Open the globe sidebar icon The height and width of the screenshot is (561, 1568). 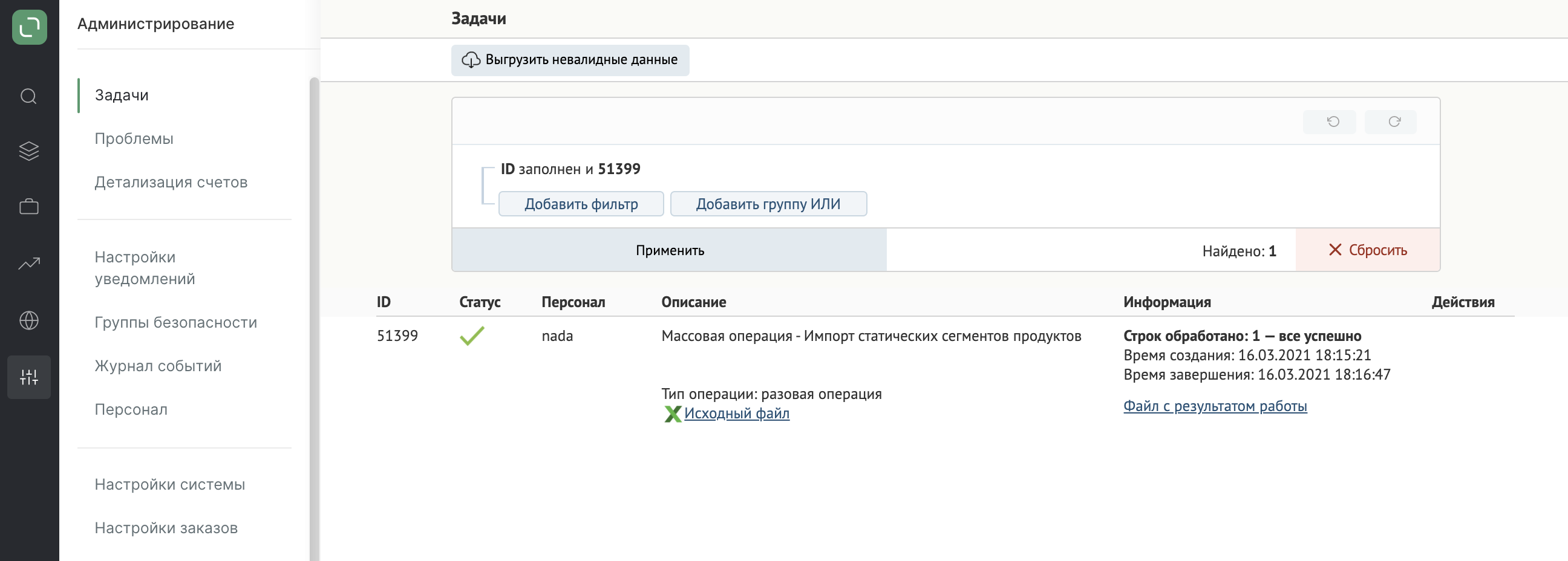(x=28, y=320)
